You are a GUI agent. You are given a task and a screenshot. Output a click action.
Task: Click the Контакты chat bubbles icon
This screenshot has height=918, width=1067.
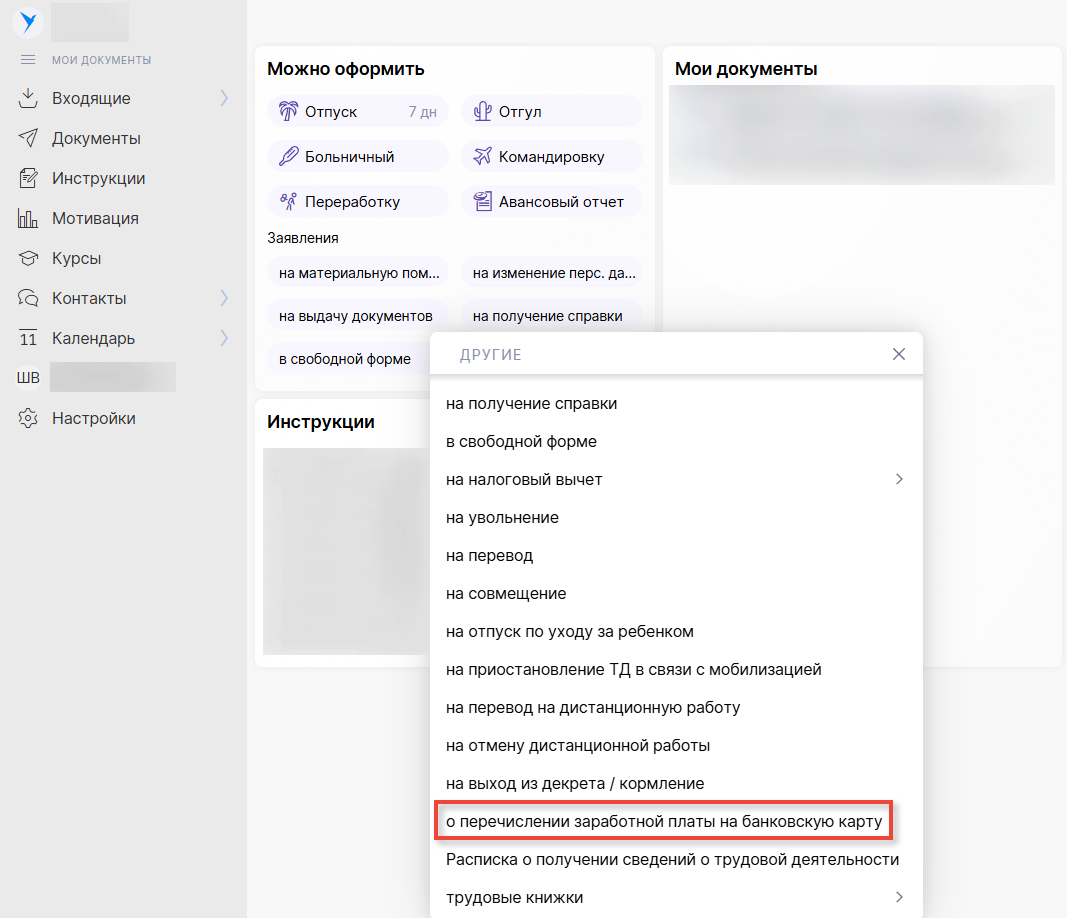(28, 298)
